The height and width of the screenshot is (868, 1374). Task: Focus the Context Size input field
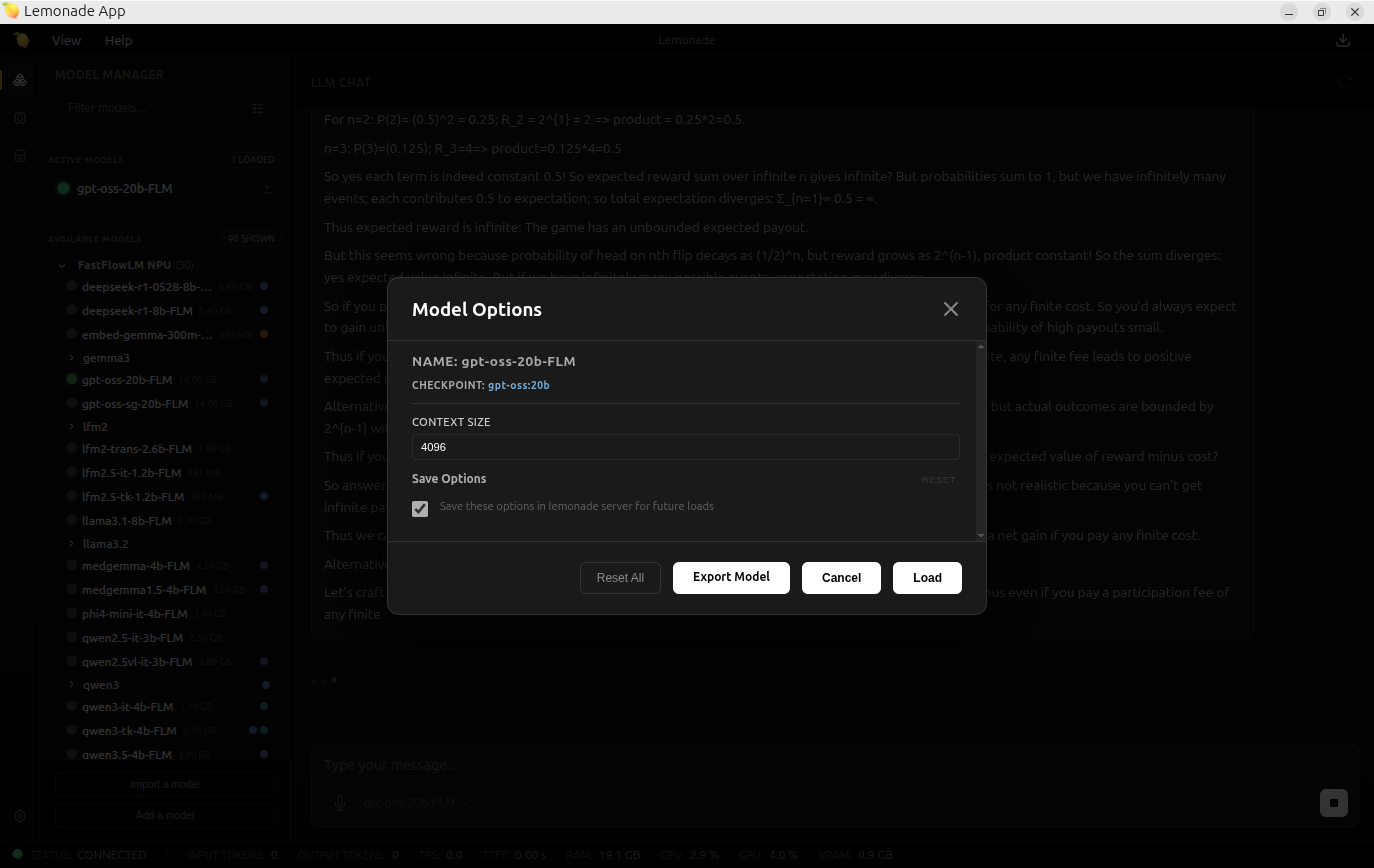coord(686,447)
